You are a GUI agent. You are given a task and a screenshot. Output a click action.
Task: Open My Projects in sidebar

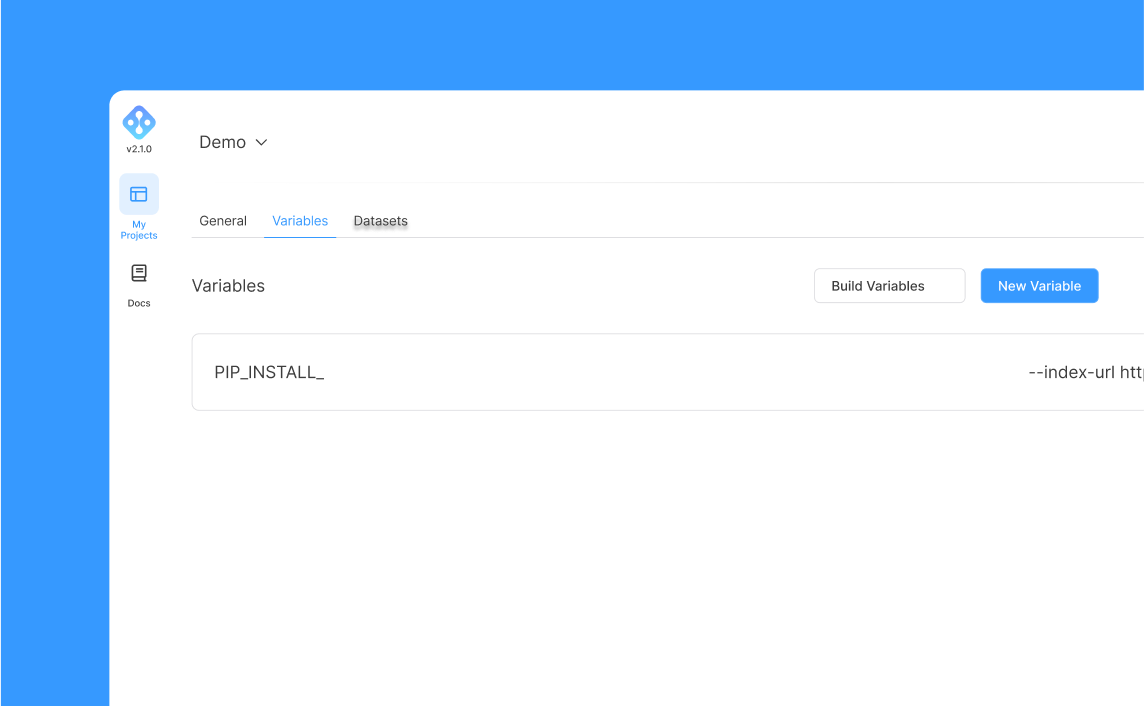139,207
